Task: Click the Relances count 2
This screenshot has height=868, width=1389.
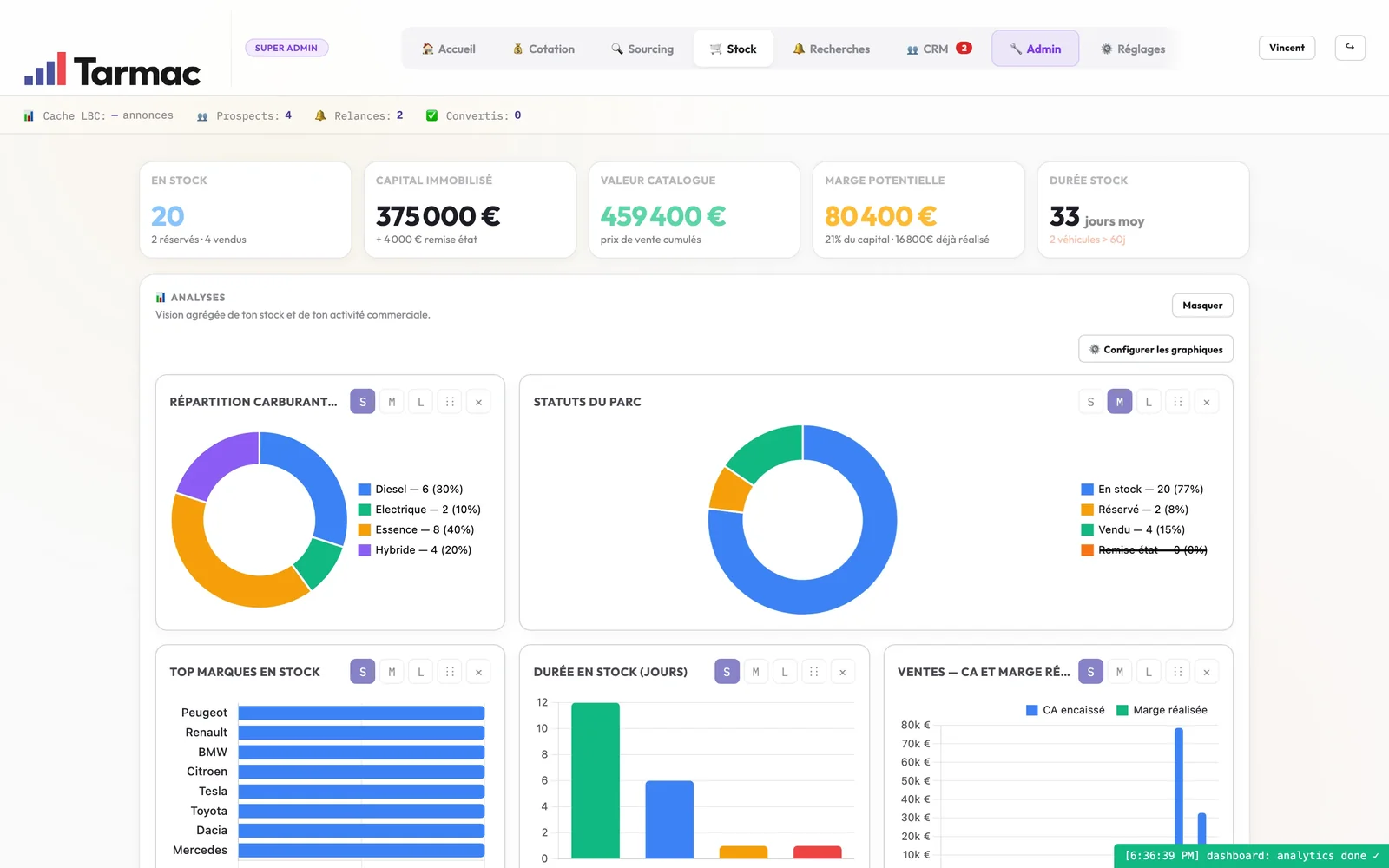Action: pyautogui.click(x=399, y=115)
